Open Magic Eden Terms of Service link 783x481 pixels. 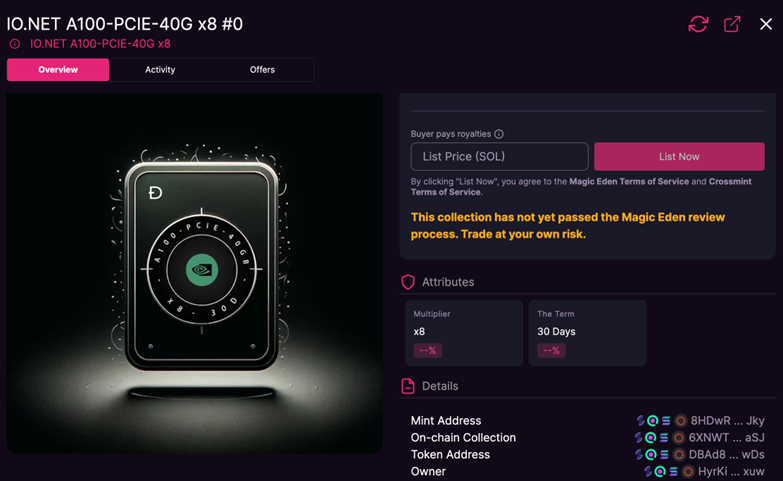[630, 181]
